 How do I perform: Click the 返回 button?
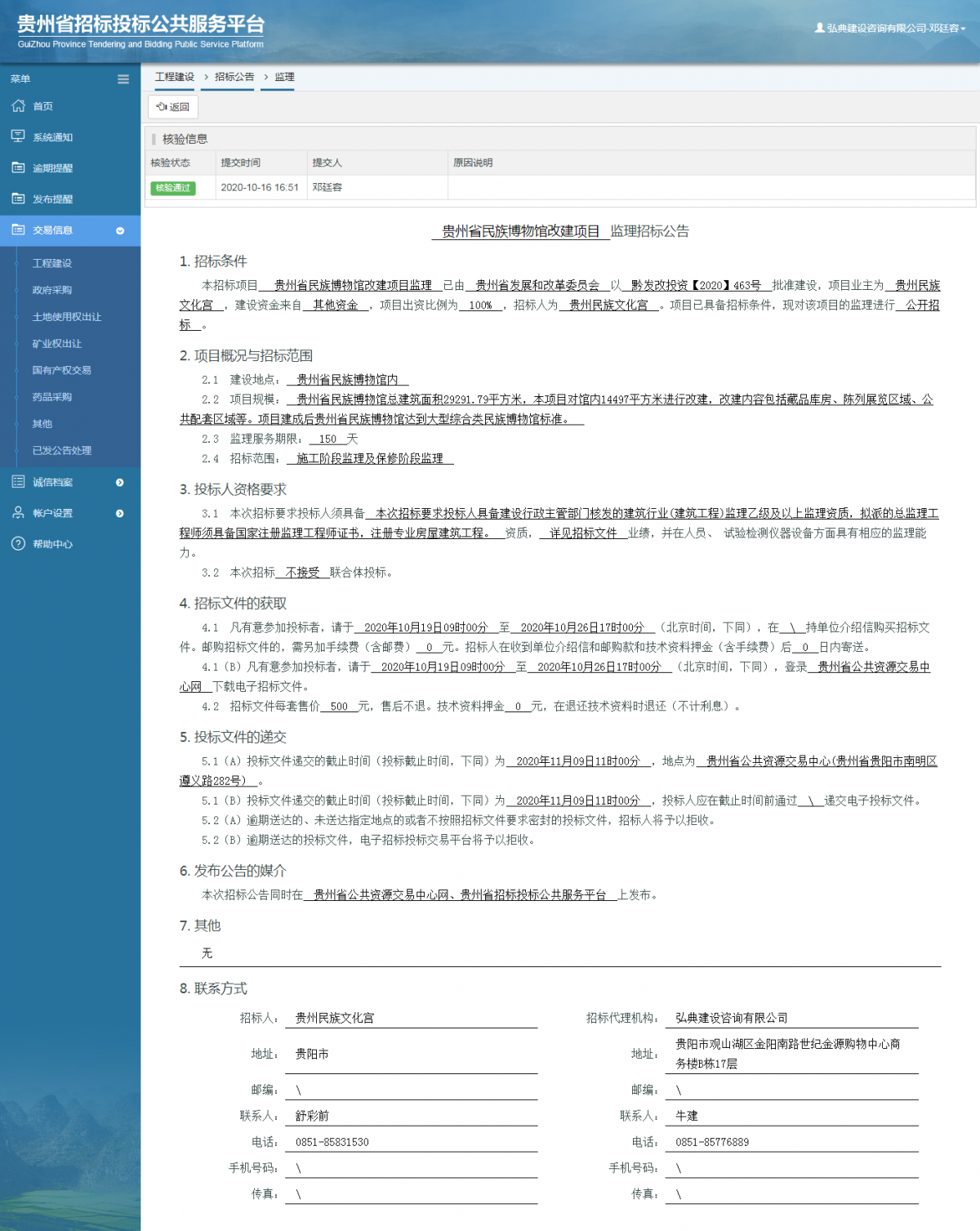(x=173, y=106)
